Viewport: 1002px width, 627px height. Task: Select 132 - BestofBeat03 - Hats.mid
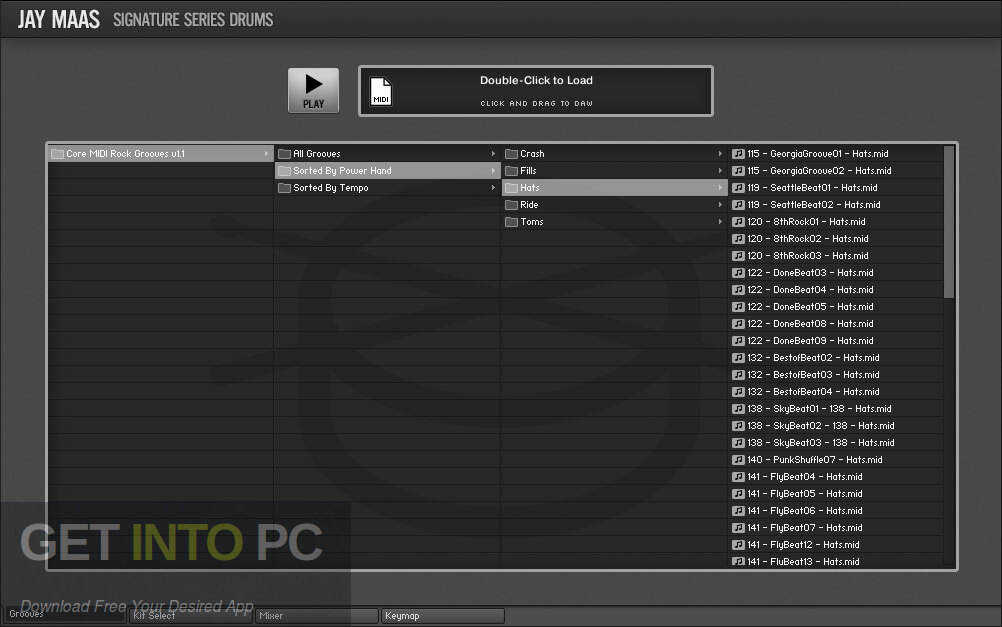(x=836, y=375)
